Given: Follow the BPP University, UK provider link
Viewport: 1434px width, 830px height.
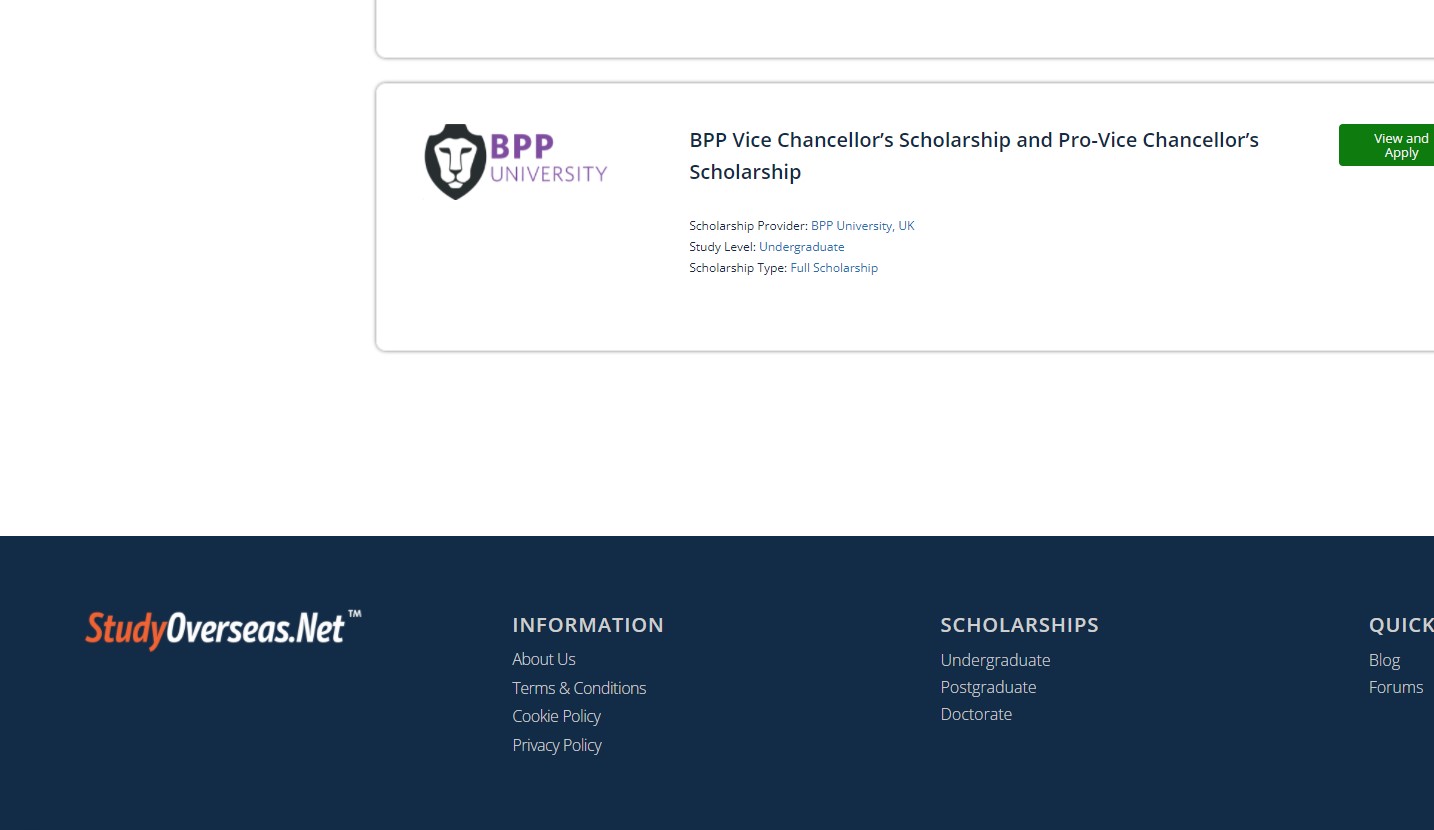Looking at the screenshot, I should [862, 226].
